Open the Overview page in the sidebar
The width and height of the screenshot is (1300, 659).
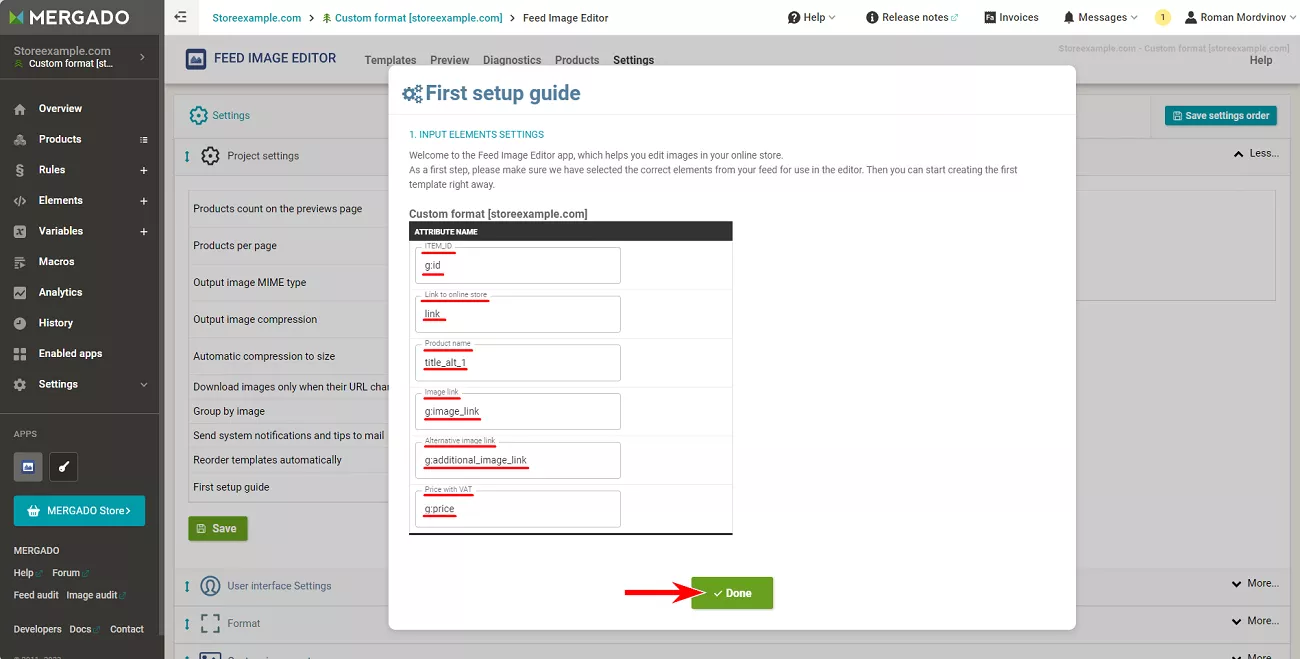(60, 108)
